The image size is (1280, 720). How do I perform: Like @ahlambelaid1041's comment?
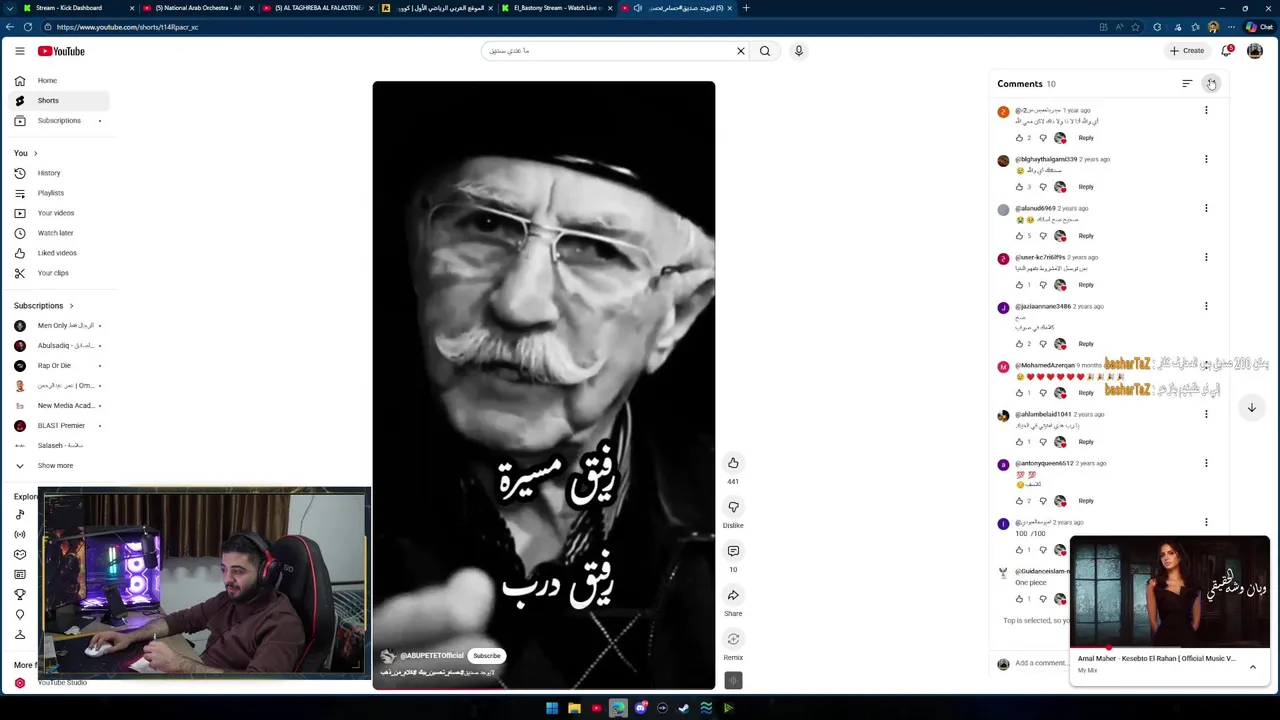pos(1019,442)
